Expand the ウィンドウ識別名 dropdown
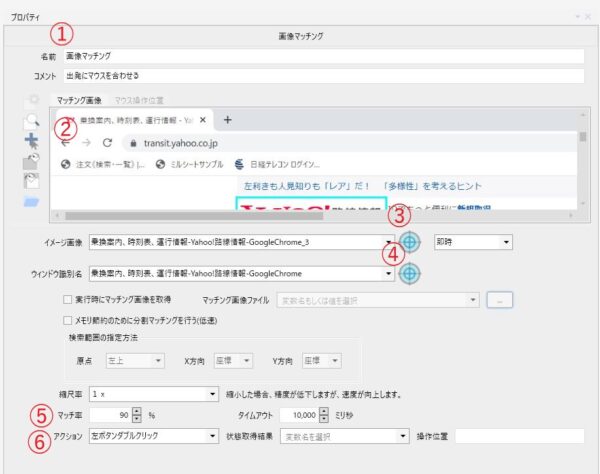 click(388, 274)
